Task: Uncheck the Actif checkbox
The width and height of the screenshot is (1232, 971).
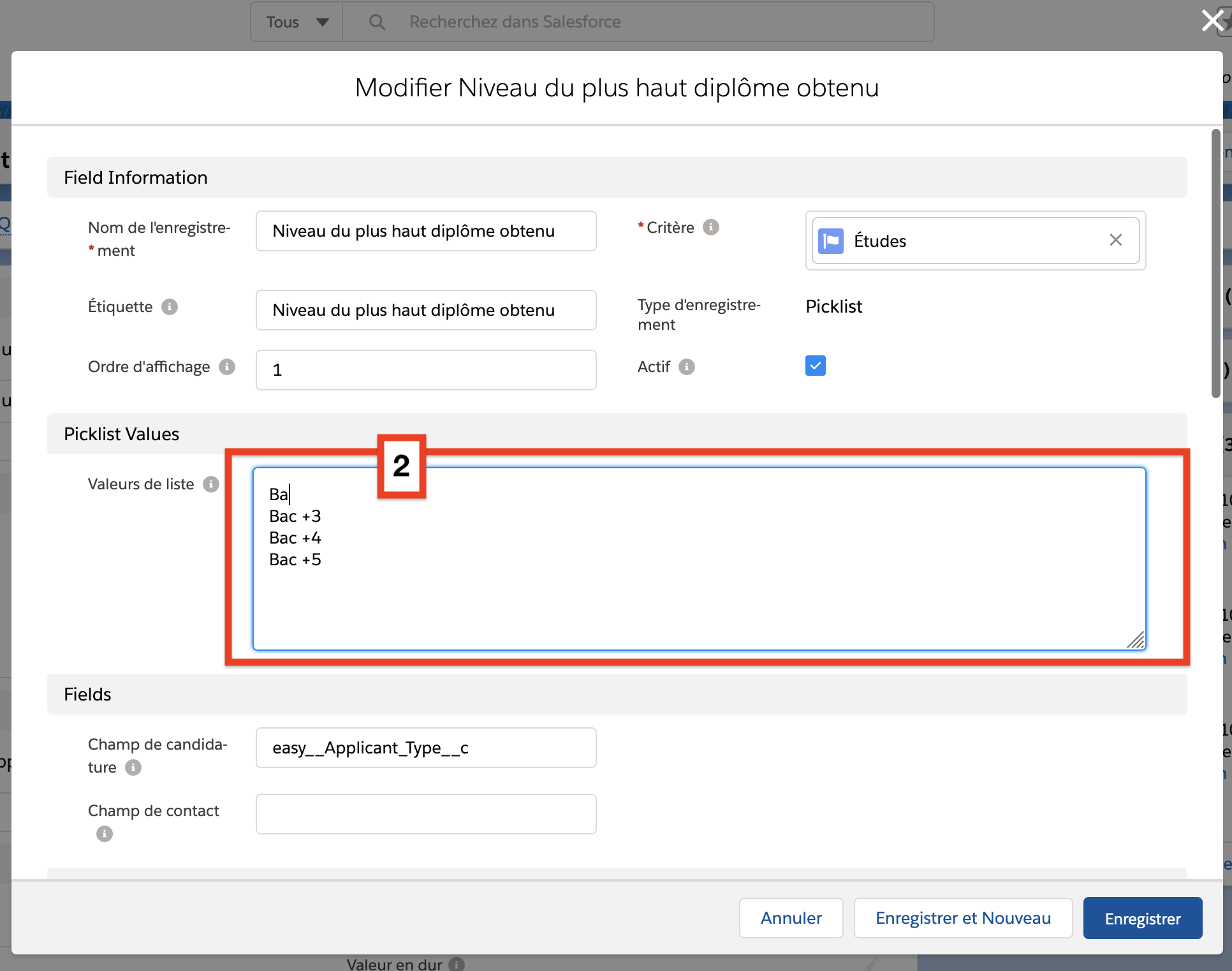Action: coord(815,366)
